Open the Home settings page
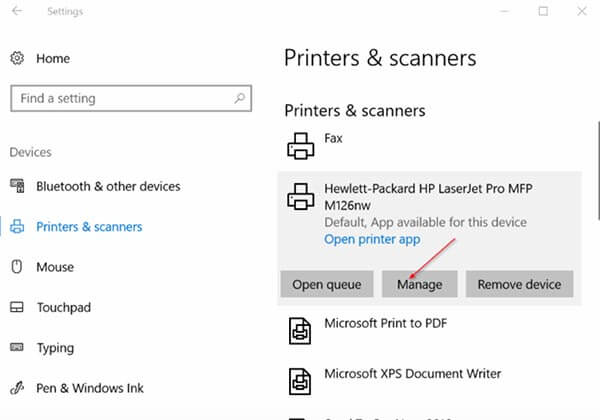Screen dimensions: 600x420 tap(53, 59)
